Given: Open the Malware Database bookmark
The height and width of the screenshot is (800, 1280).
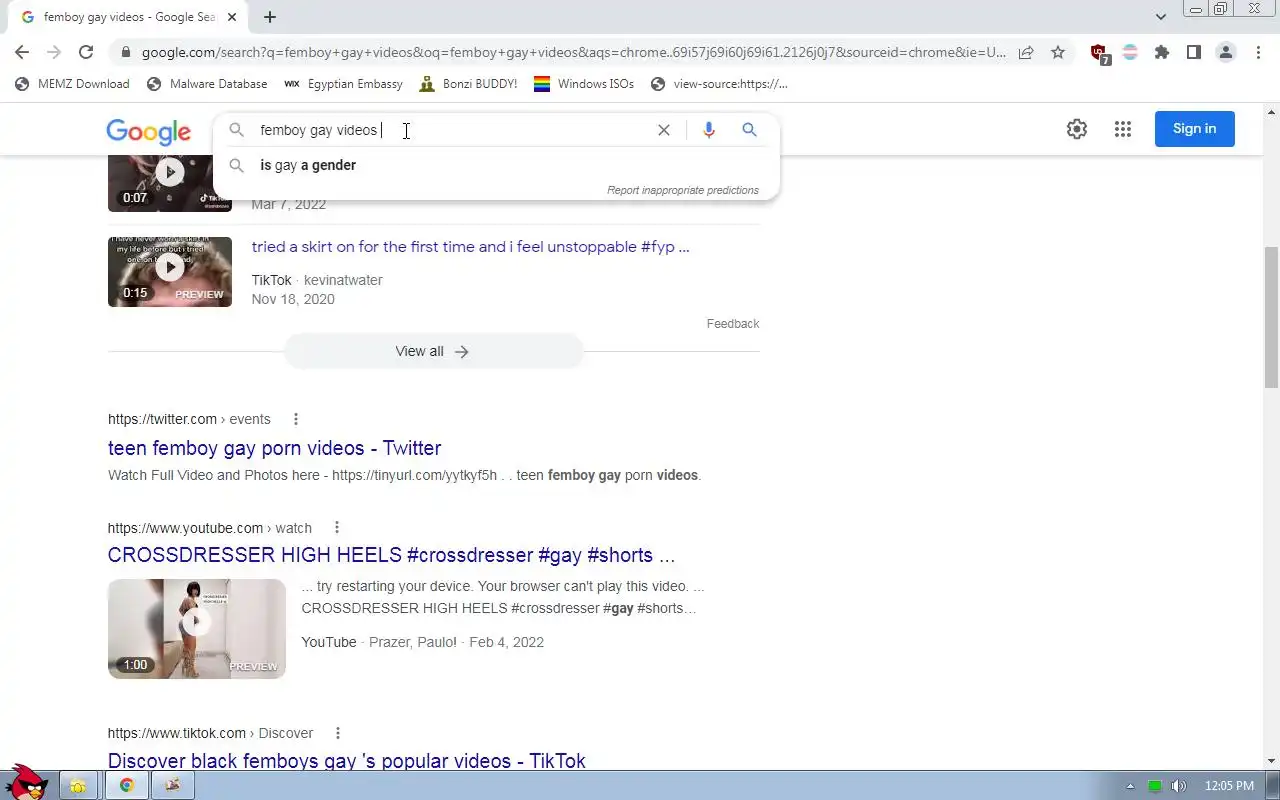Looking at the screenshot, I should 207,84.
